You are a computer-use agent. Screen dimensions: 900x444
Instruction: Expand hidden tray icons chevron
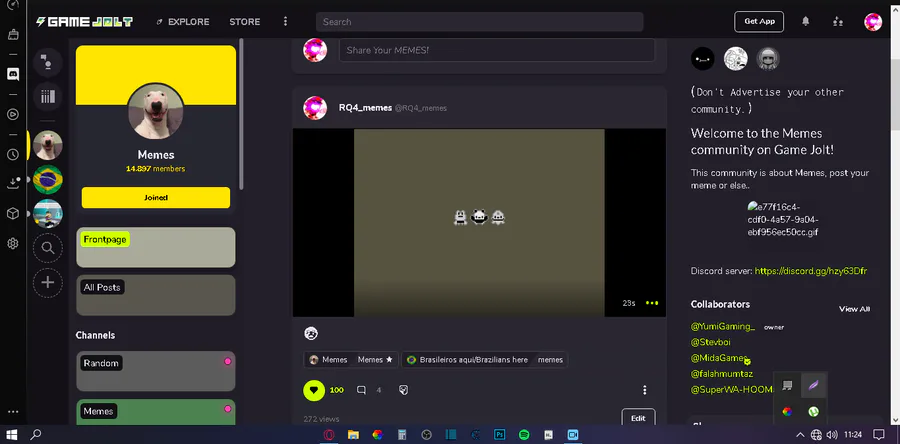800,435
